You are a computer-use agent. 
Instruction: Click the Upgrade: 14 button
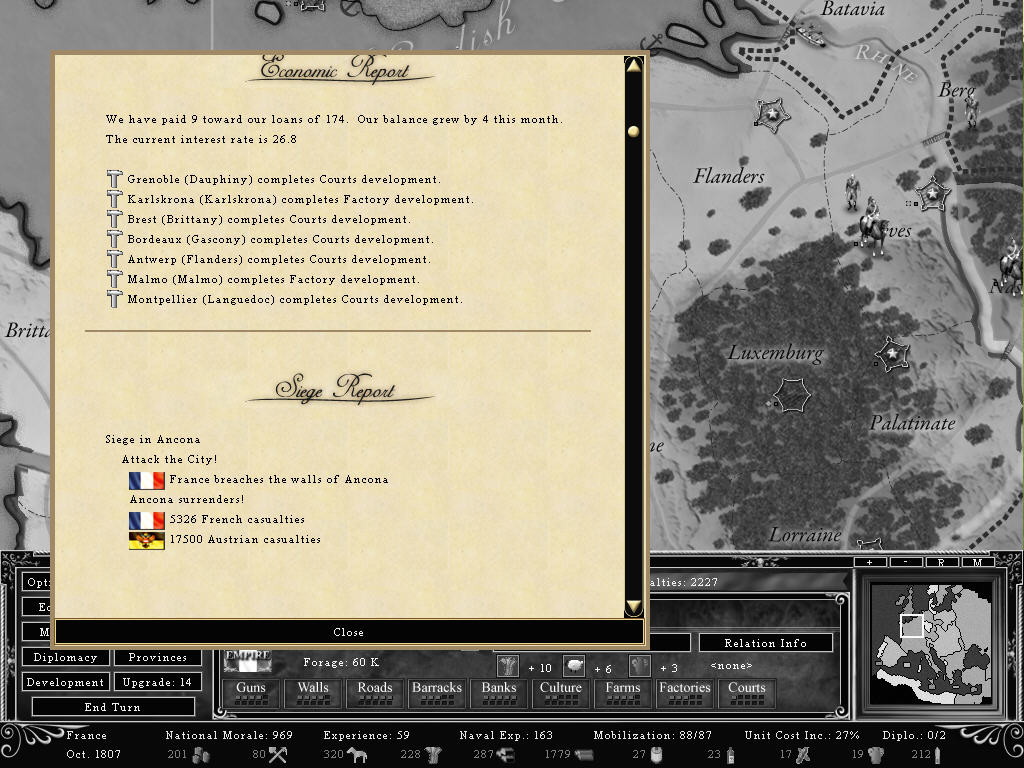(157, 682)
